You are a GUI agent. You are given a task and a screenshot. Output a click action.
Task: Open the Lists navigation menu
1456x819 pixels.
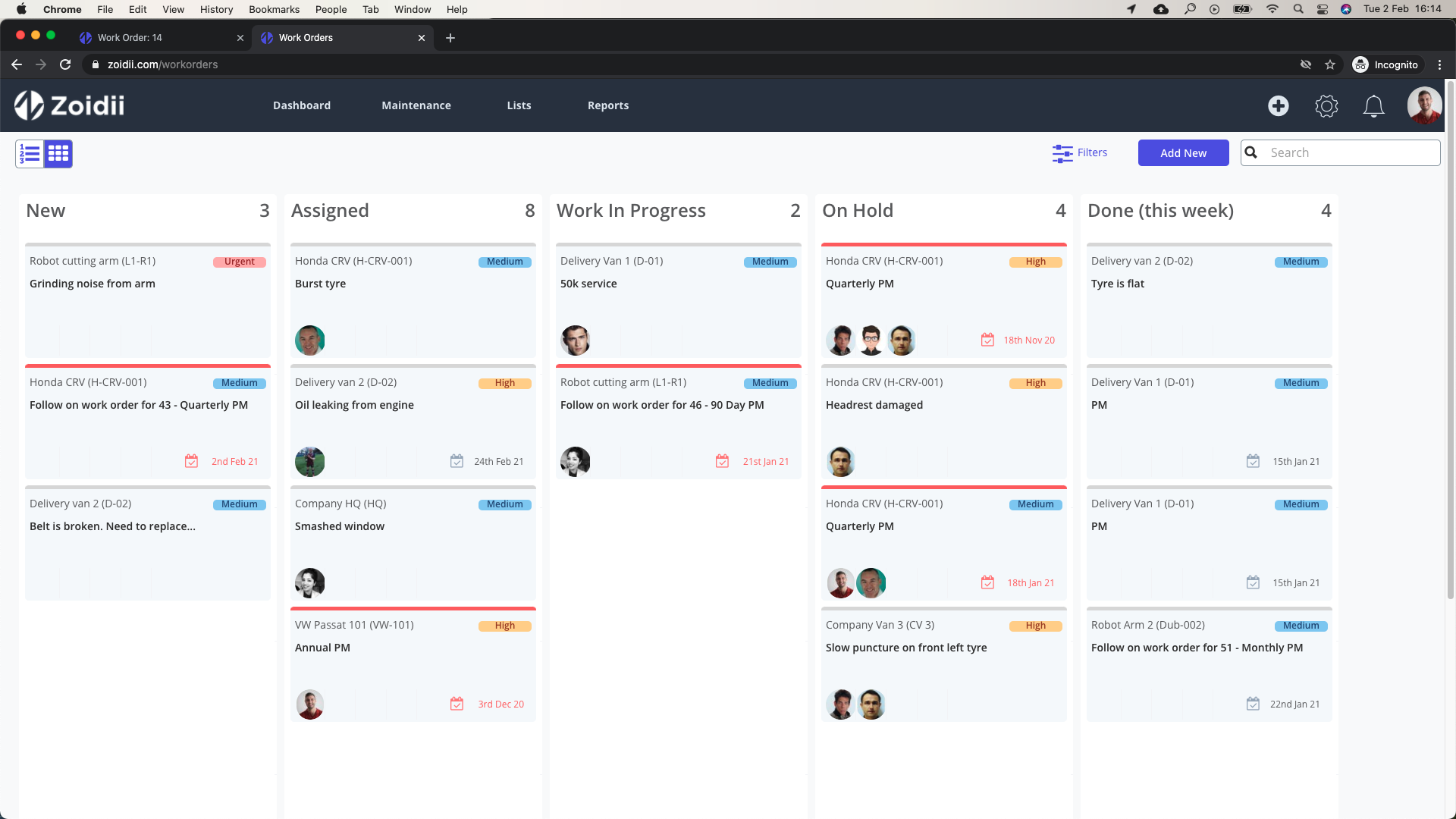click(519, 105)
